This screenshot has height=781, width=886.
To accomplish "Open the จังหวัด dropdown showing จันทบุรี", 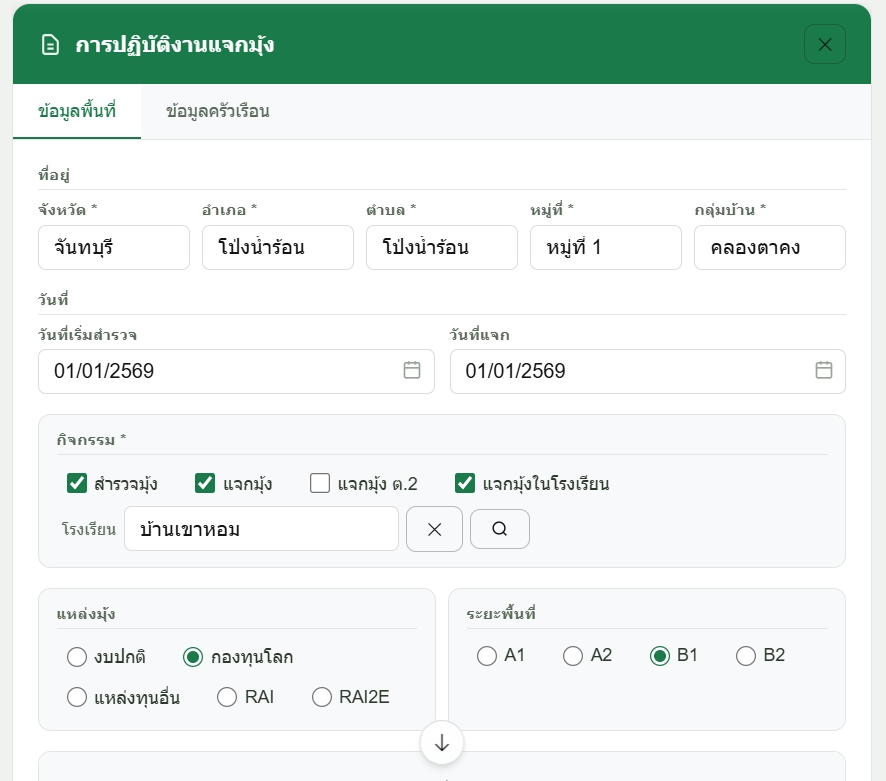I will tap(114, 247).
